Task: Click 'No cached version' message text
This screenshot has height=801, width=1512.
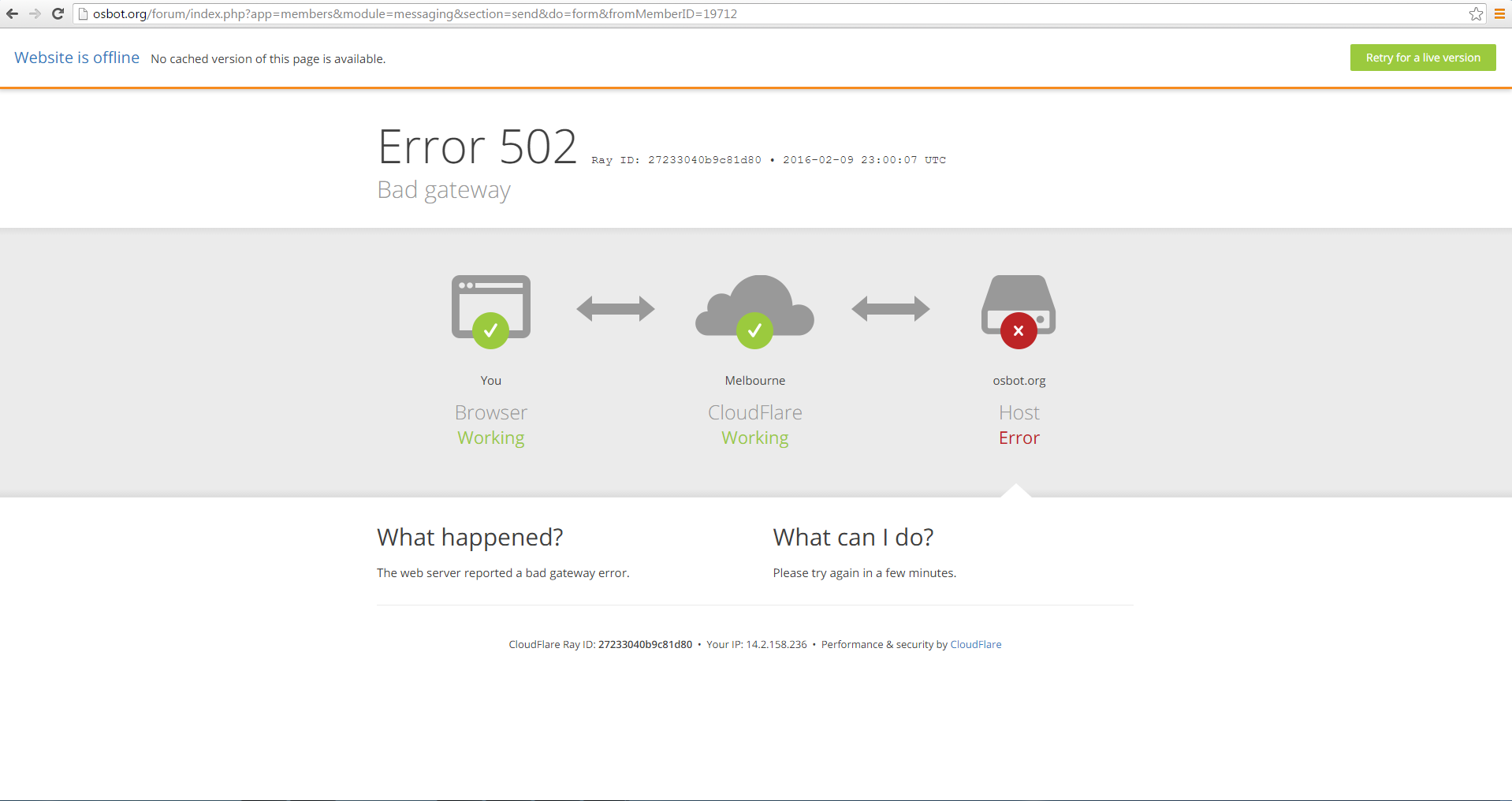Action: [x=268, y=59]
